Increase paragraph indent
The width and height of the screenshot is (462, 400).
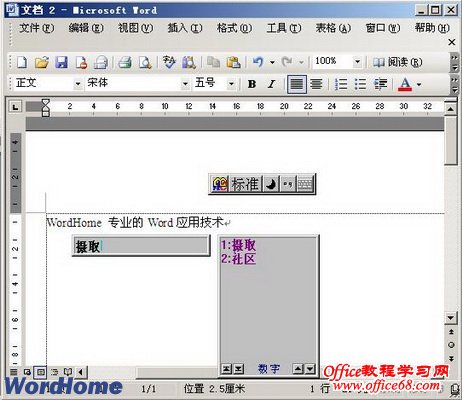coord(380,84)
